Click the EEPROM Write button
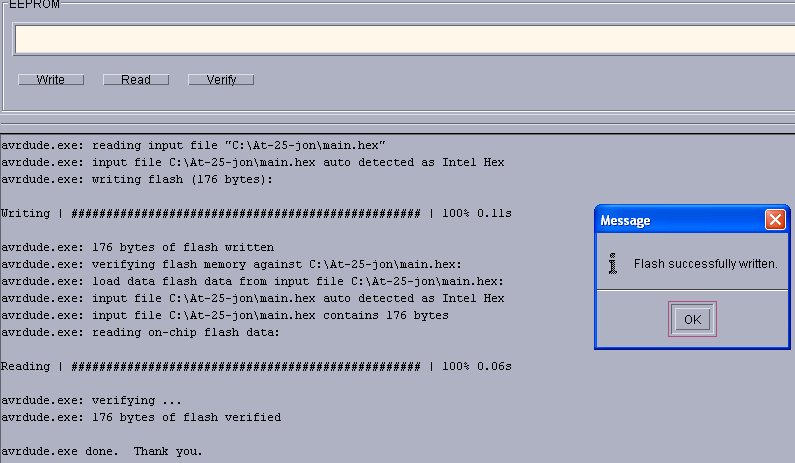The image size is (795, 463). point(51,80)
